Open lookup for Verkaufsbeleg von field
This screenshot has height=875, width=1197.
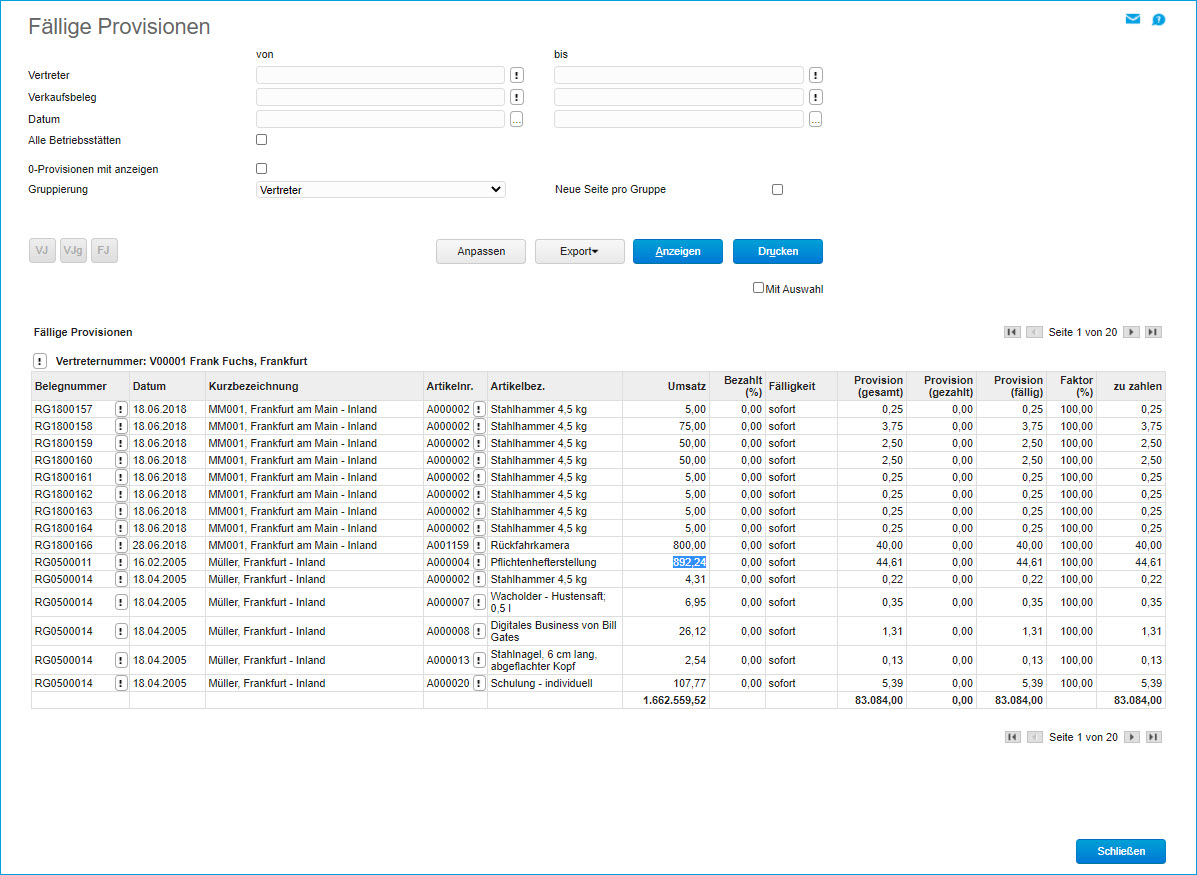click(517, 97)
